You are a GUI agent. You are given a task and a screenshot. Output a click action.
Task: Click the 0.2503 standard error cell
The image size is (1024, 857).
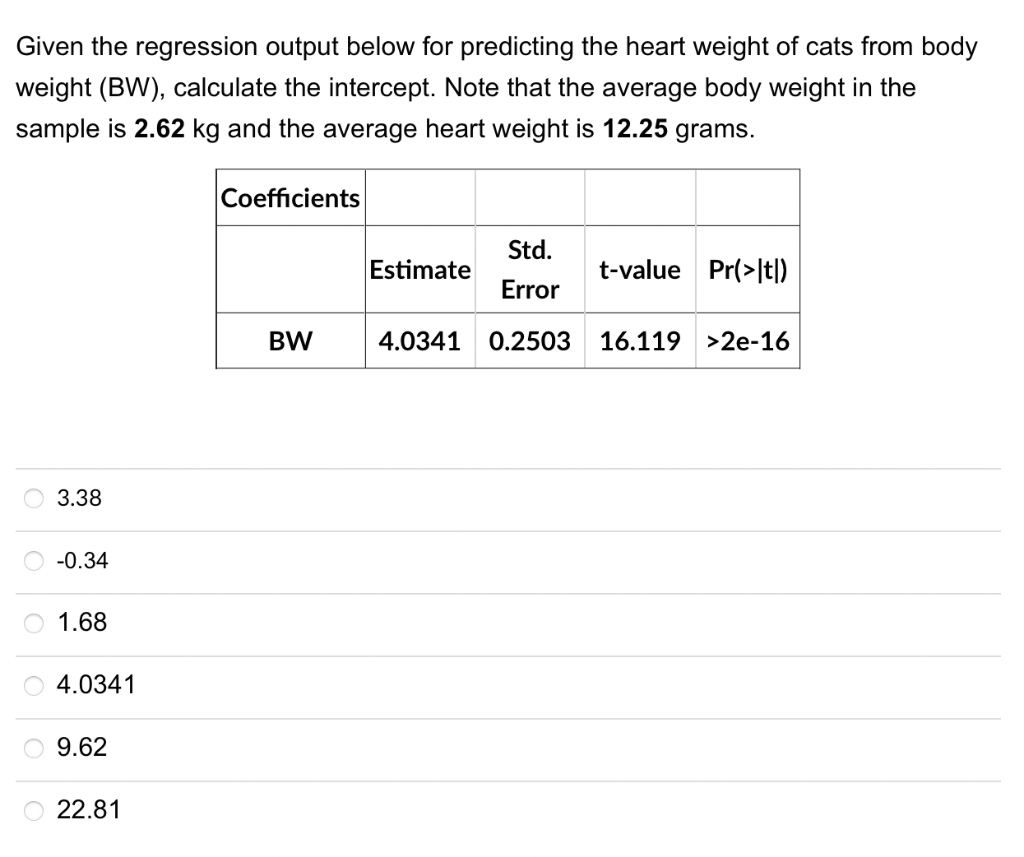[x=529, y=341]
